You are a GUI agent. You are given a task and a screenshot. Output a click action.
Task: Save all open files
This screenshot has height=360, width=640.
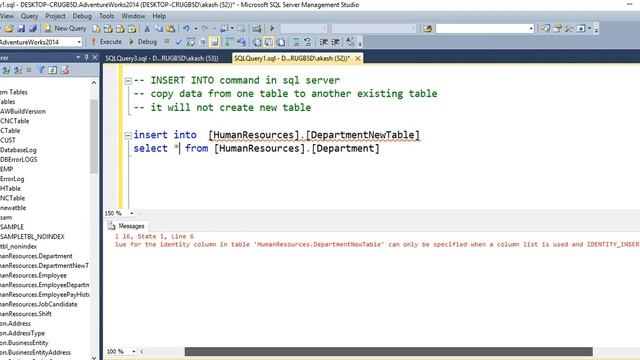tap(33, 29)
